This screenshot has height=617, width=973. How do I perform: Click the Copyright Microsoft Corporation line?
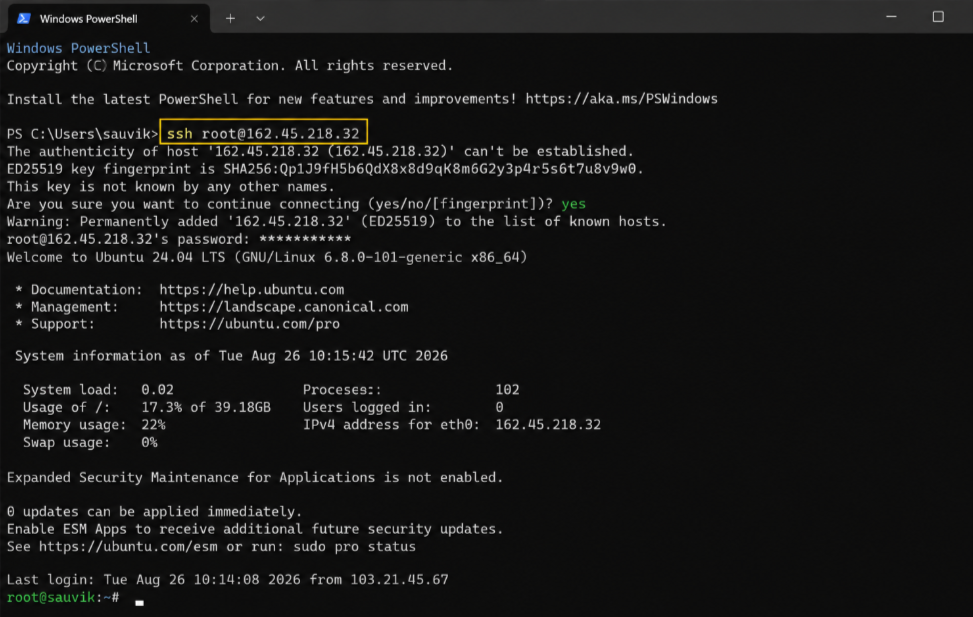(x=230, y=65)
